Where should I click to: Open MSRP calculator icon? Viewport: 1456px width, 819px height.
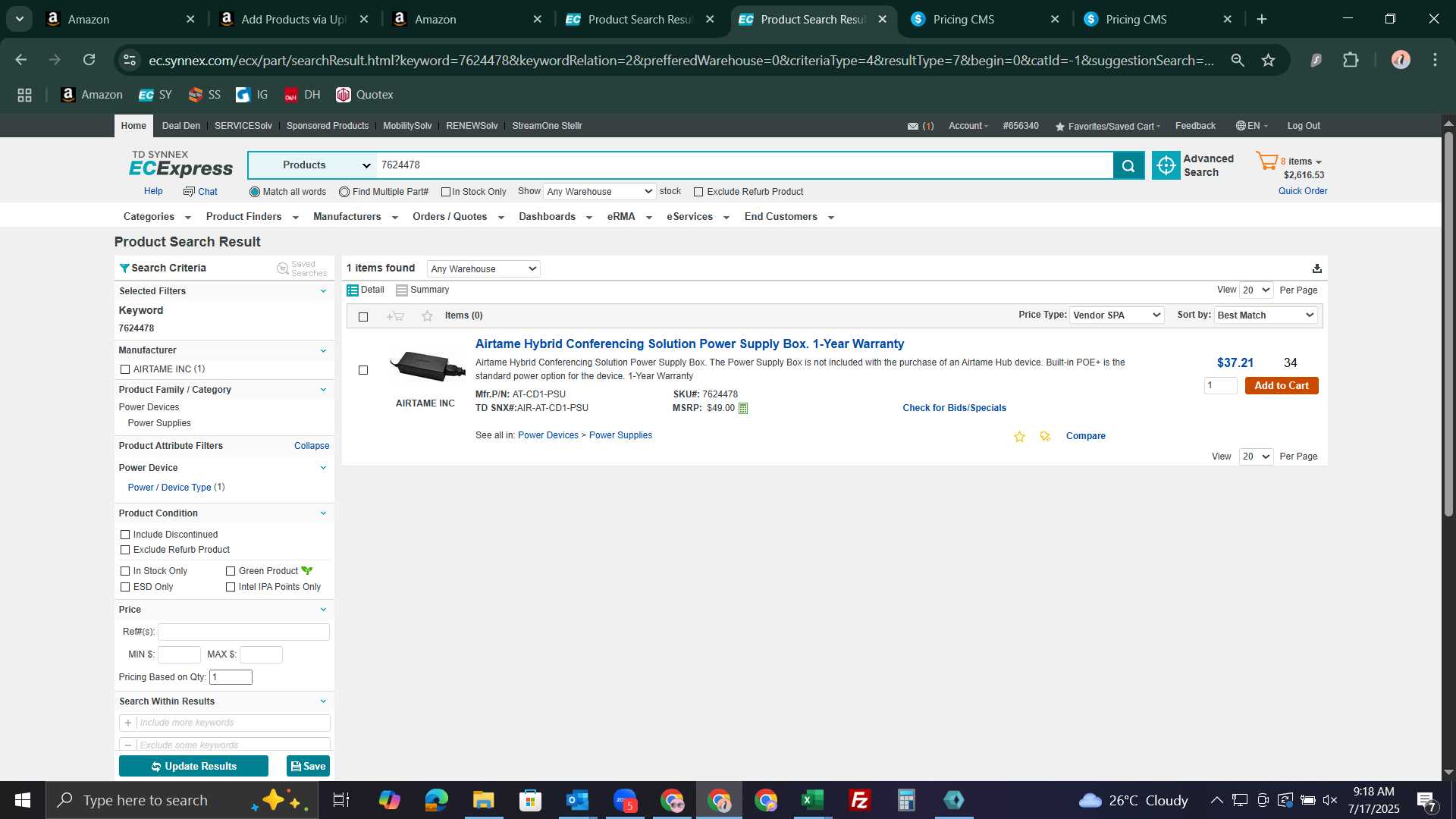[x=743, y=409]
